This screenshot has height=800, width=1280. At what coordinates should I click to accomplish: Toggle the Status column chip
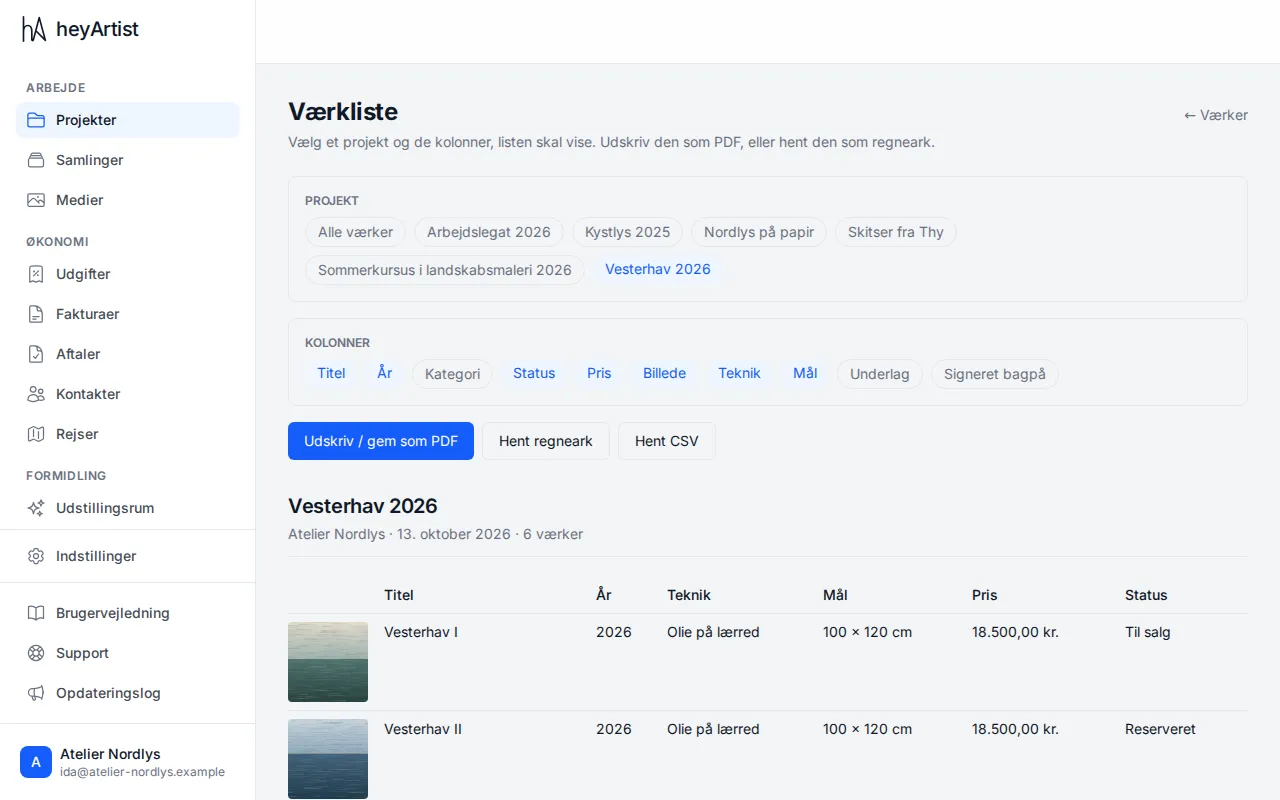[534, 373]
